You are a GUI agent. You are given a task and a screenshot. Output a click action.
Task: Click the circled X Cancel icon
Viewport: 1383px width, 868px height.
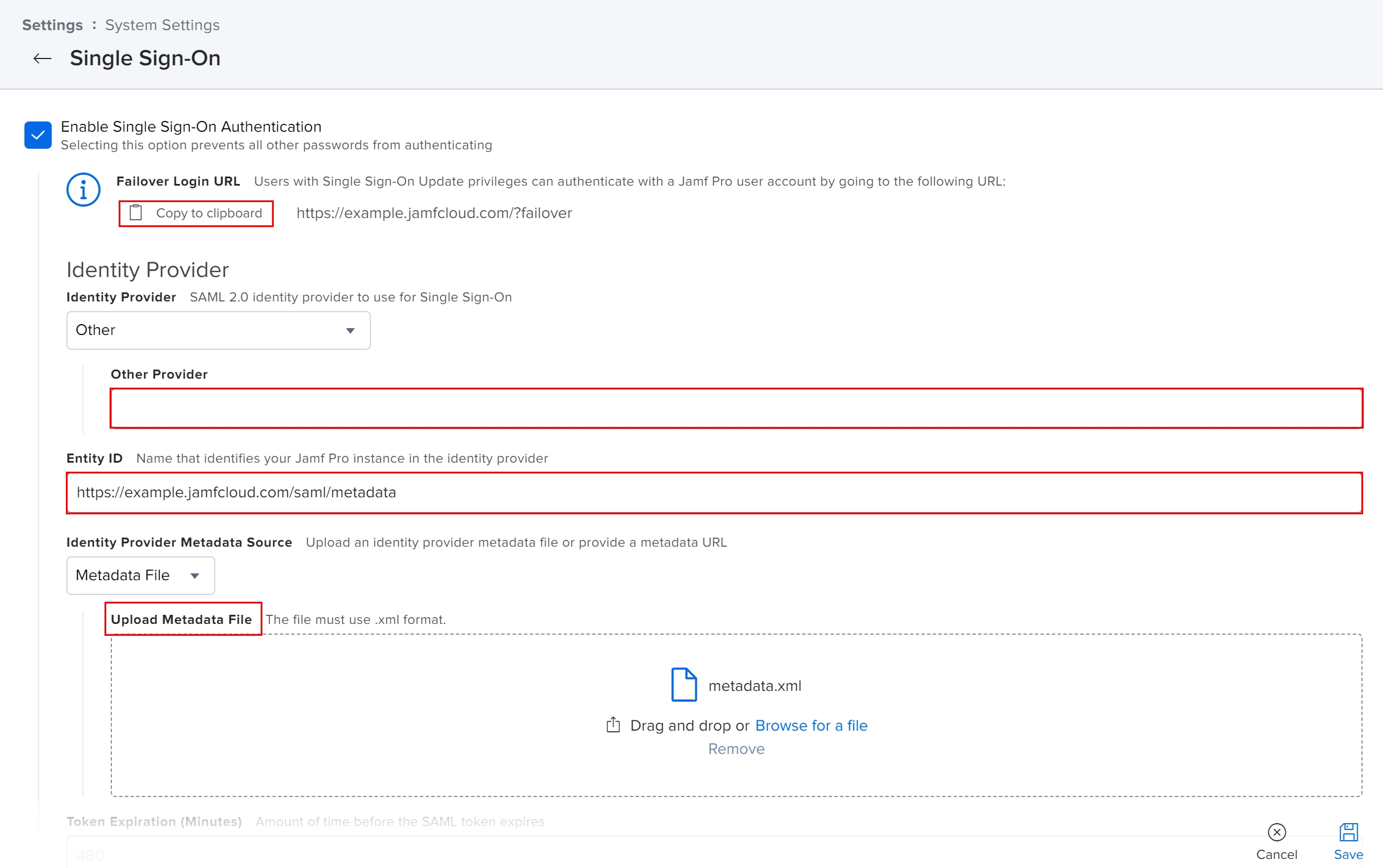tap(1277, 832)
